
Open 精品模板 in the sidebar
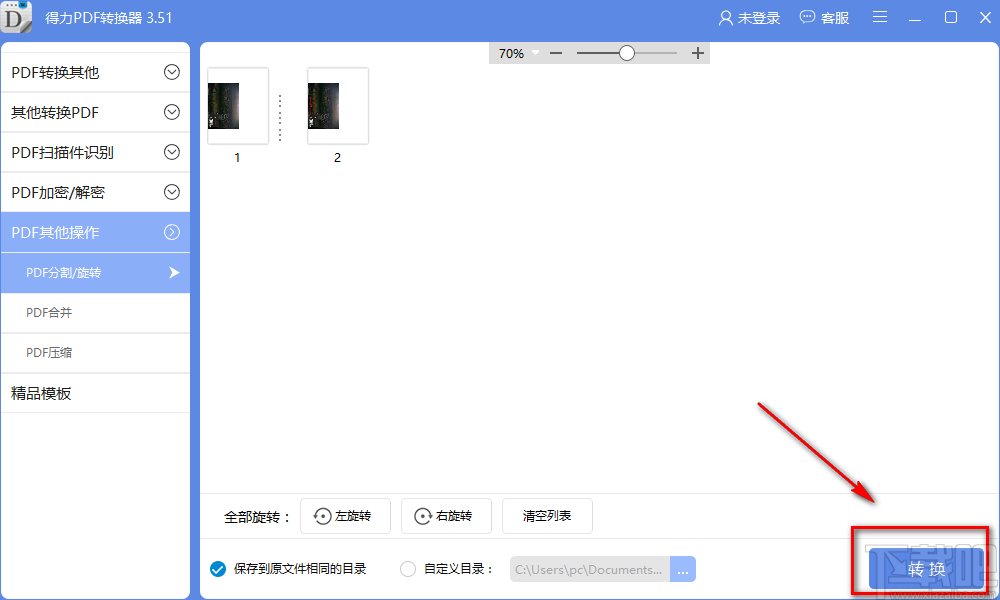[x=96, y=393]
